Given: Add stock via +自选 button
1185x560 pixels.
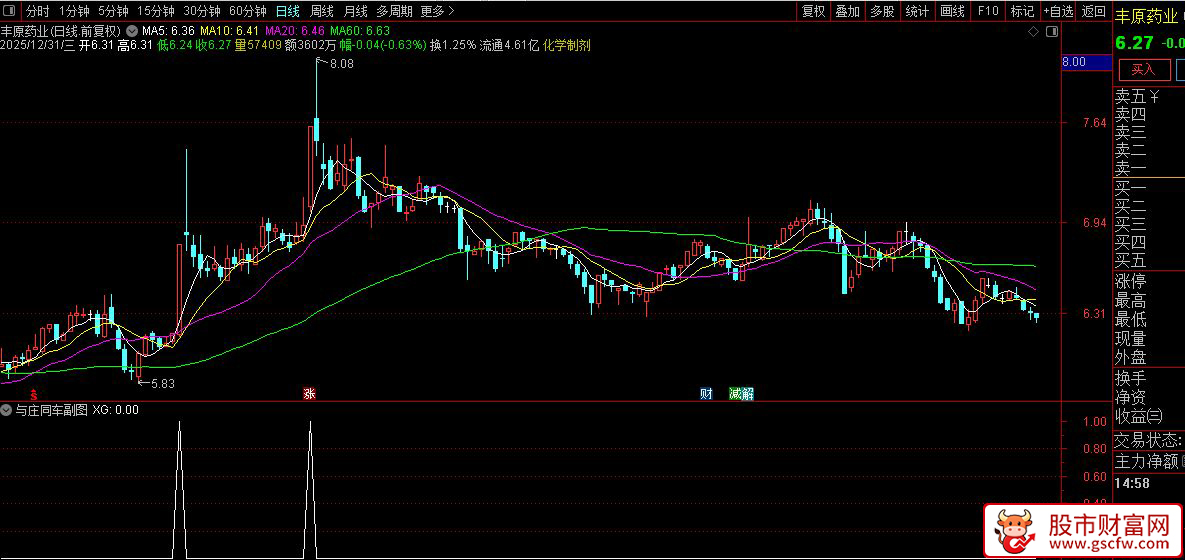Looking at the screenshot, I should pyautogui.click(x=1057, y=11).
